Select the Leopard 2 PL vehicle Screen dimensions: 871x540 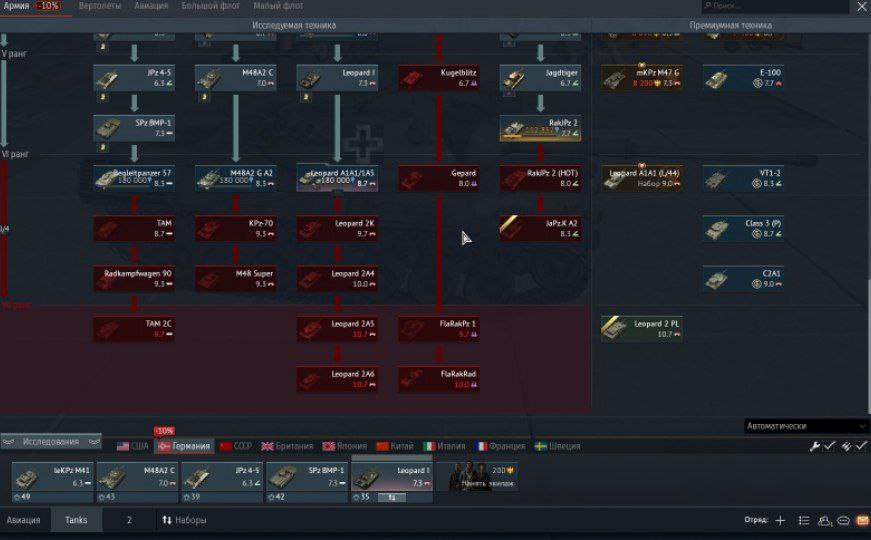pyautogui.click(x=642, y=329)
